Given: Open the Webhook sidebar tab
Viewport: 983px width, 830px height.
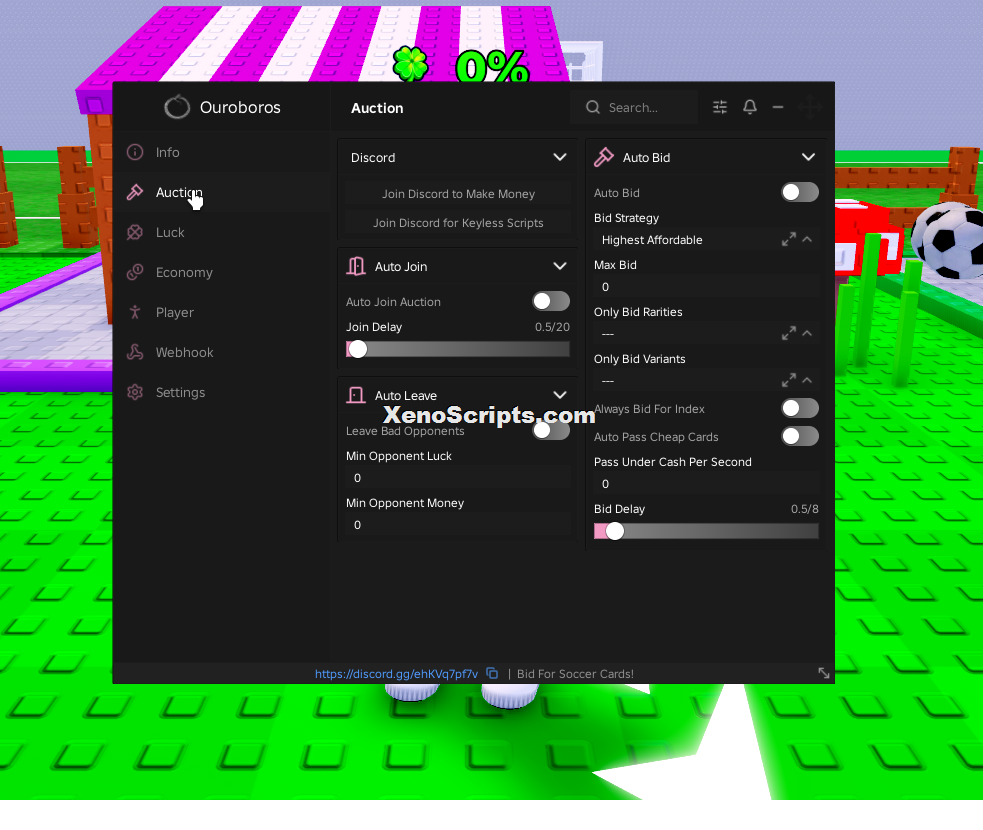Looking at the screenshot, I should (184, 352).
